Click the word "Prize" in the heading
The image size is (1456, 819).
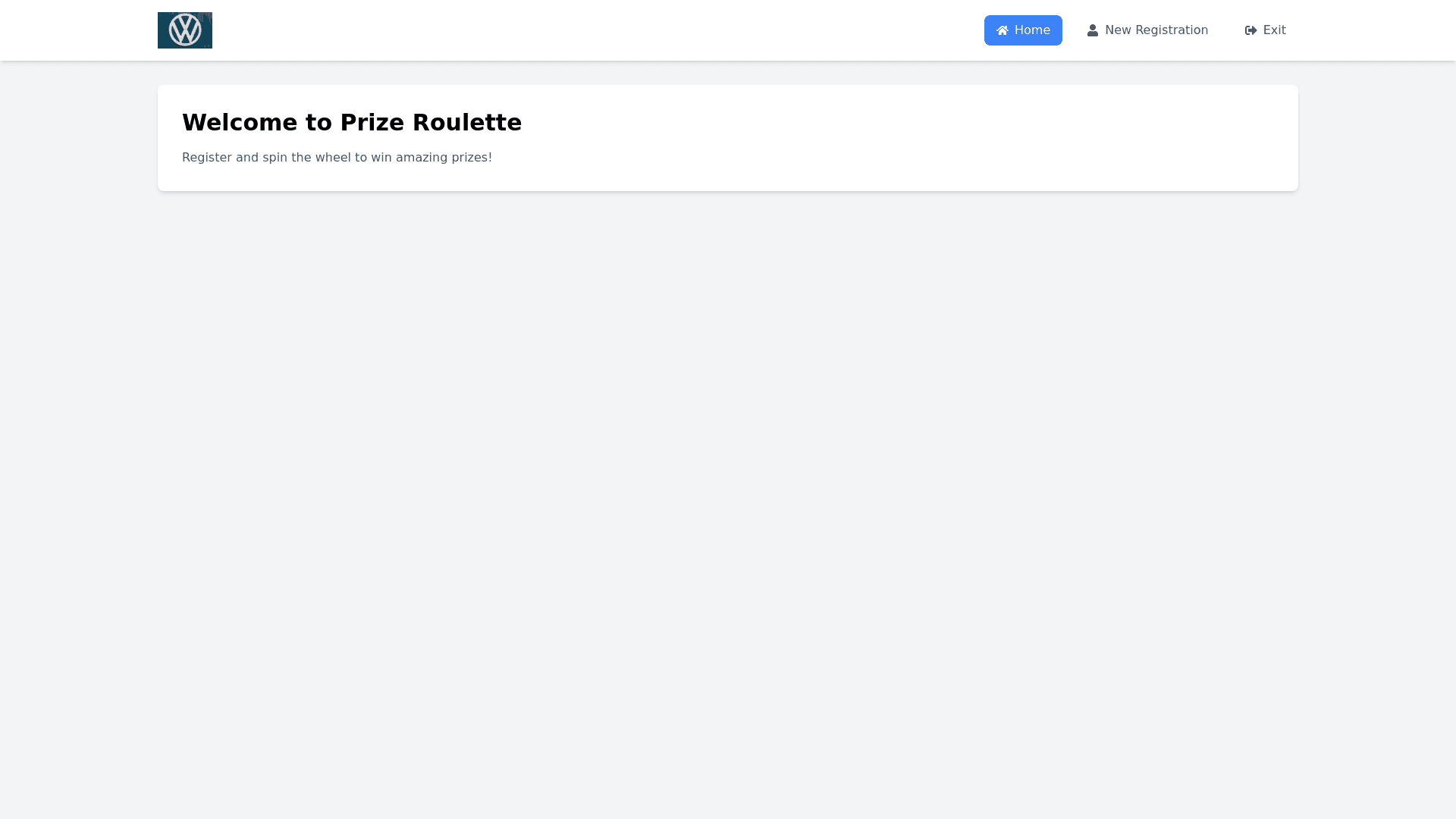[372, 123]
